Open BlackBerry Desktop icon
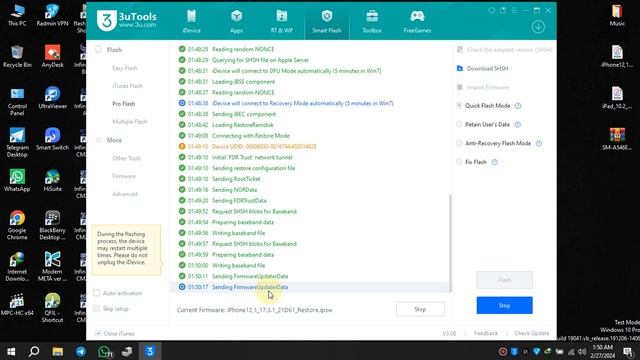 point(52,225)
